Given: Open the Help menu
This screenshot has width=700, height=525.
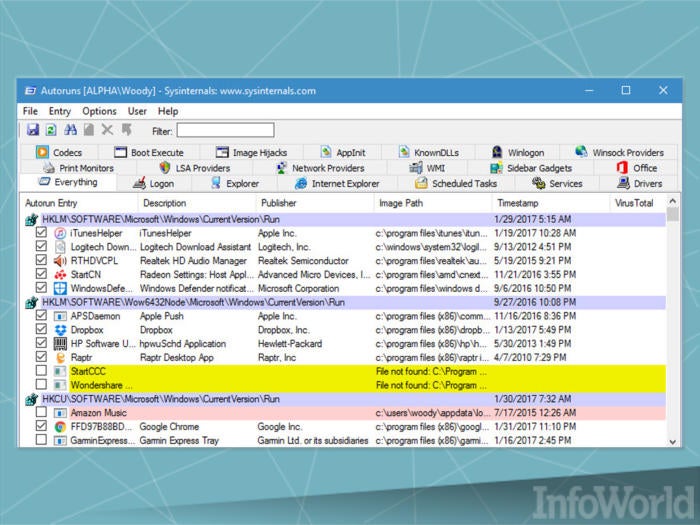Looking at the screenshot, I should point(168,111).
